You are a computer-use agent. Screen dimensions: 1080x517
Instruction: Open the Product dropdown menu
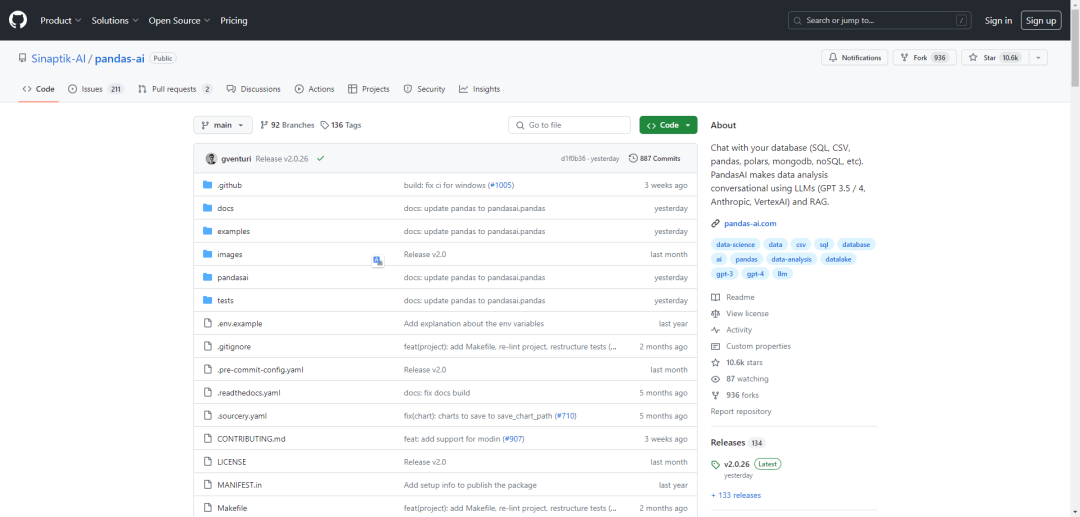(61, 21)
